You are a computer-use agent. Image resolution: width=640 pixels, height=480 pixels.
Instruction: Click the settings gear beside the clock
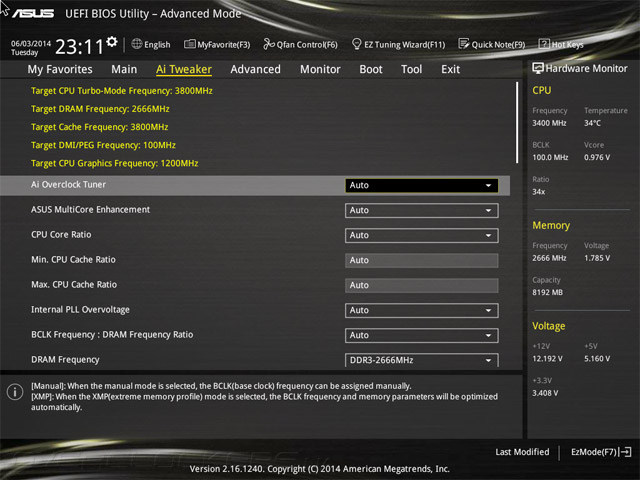pyautogui.click(x=112, y=42)
